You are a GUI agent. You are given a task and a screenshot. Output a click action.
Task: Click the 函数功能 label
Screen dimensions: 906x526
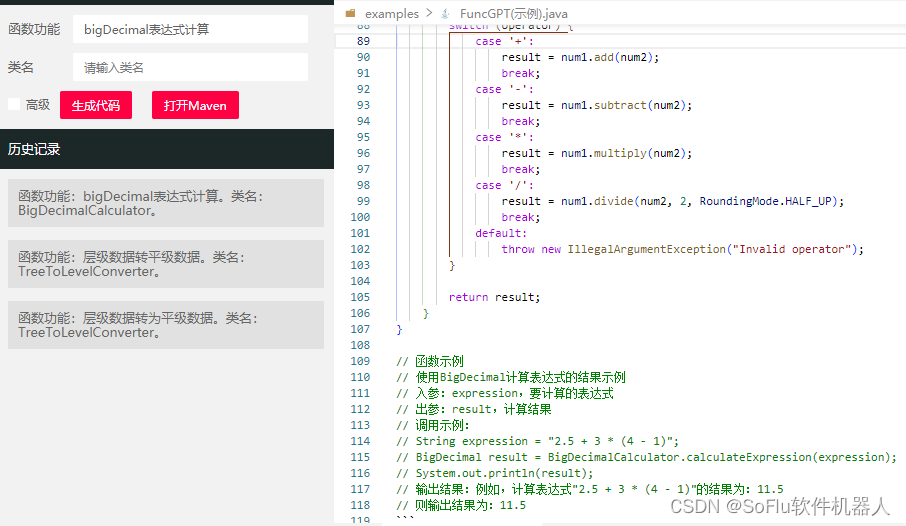click(x=34, y=29)
